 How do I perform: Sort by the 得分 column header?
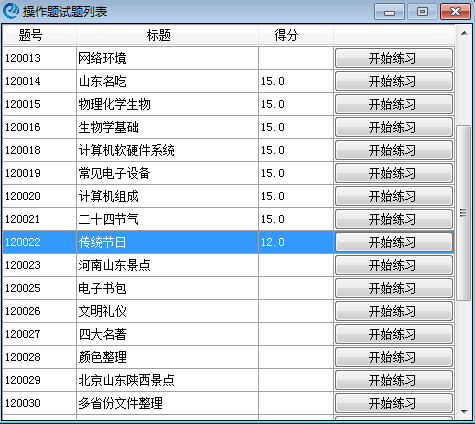tap(296, 35)
